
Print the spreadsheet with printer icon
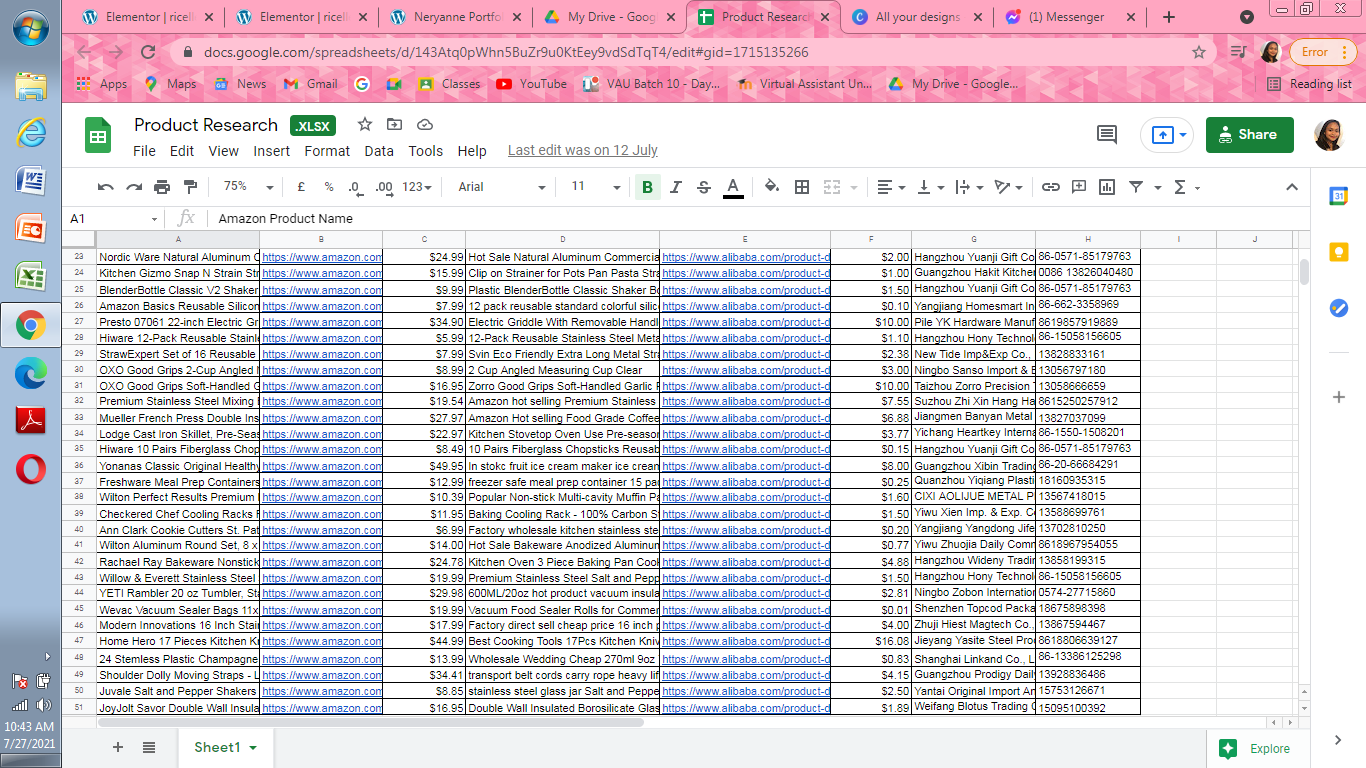click(x=162, y=187)
